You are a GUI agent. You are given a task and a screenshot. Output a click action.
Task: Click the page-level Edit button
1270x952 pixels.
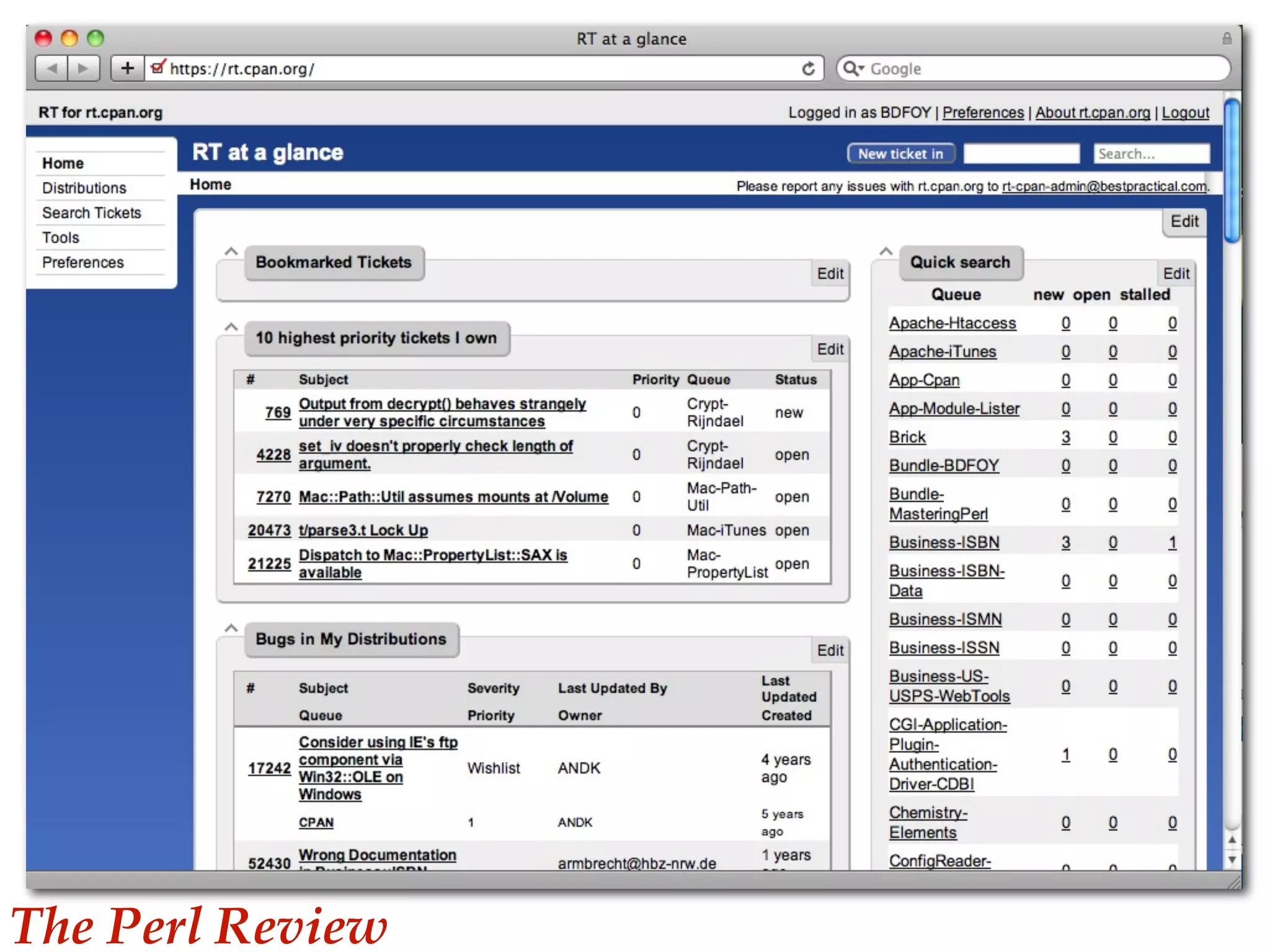point(1184,221)
